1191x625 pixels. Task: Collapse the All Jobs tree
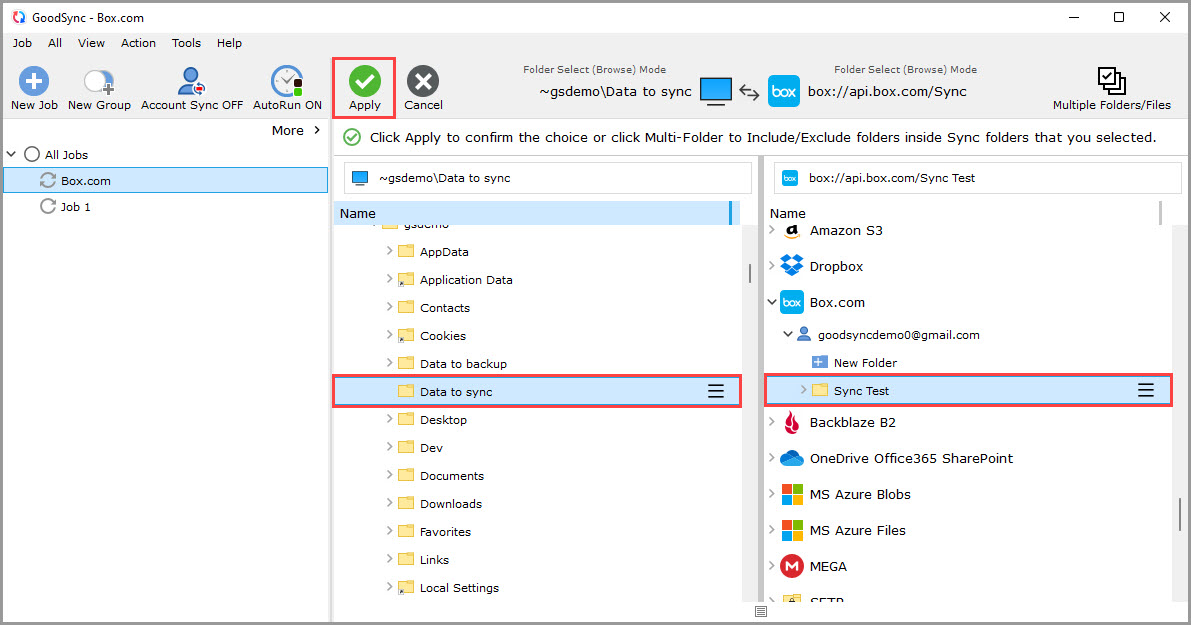click(x=11, y=154)
